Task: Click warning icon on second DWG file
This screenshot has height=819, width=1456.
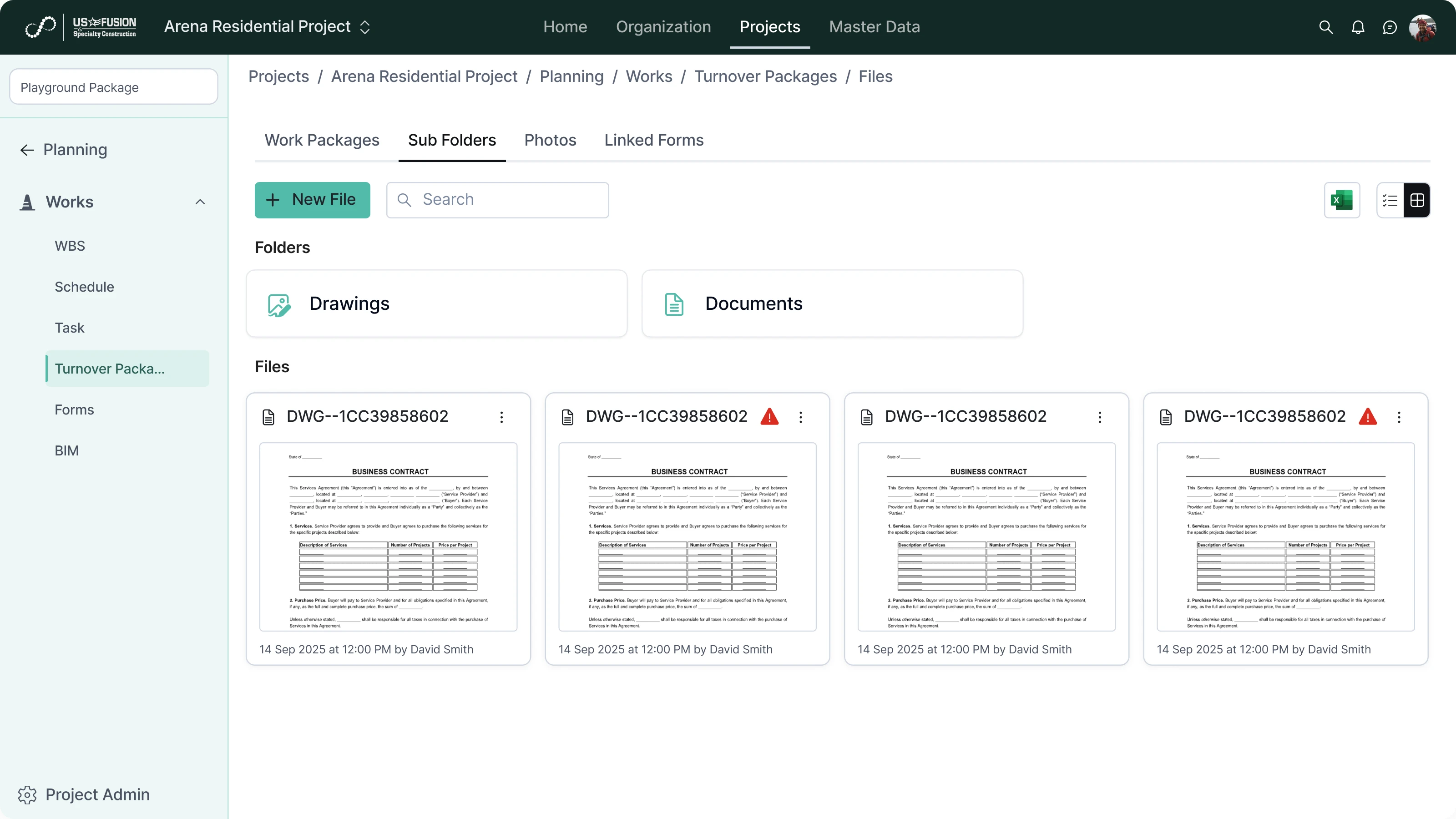Action: (769, 417)
